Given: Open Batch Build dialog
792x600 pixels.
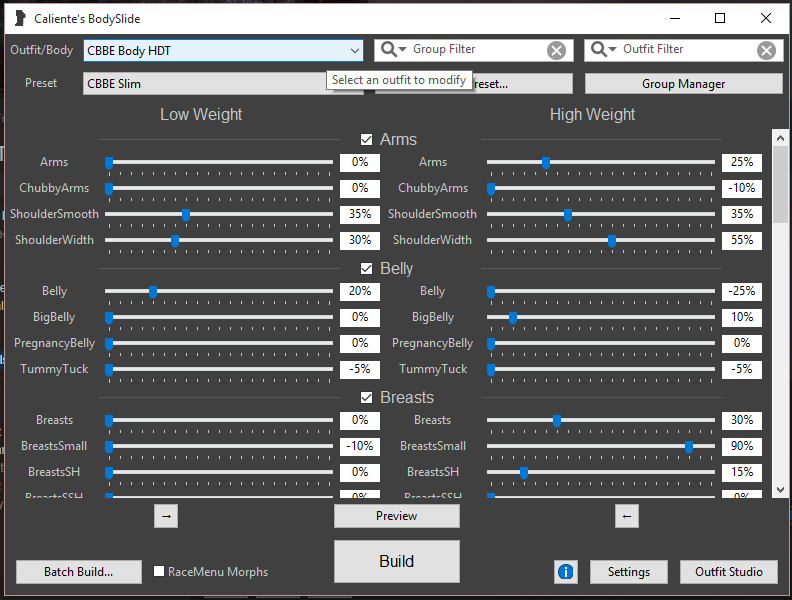Looking at the screenshot, I should tap(78, 572).
